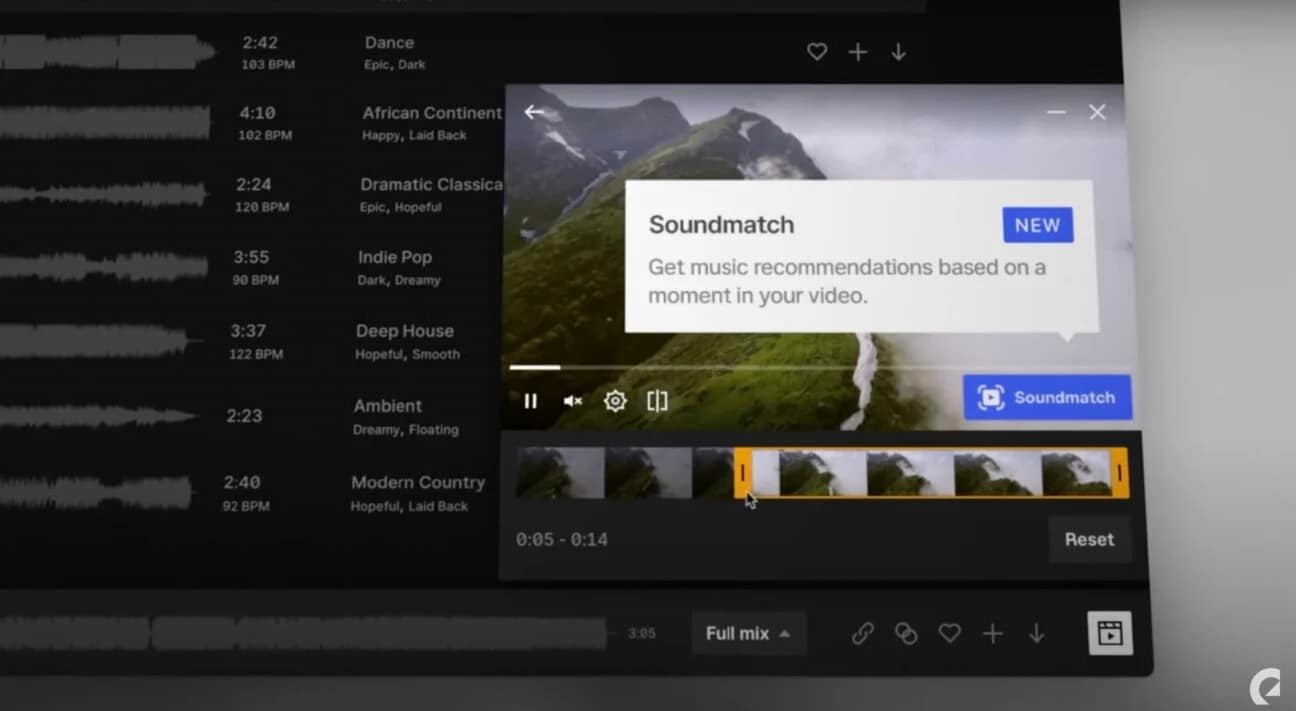
Task: Open video preview settings gear
Action: pyautogui.click(x=615, y=401)
